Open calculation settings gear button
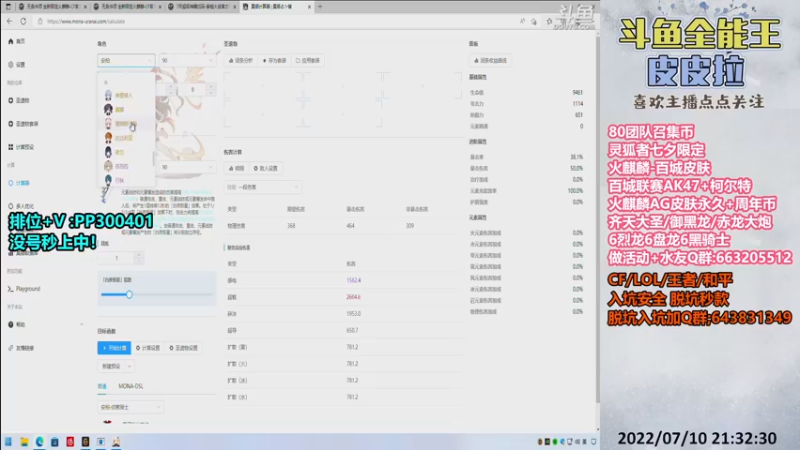The width and height of the screenshot is (800, 450). pyautogui.click(x=148, y=348)
